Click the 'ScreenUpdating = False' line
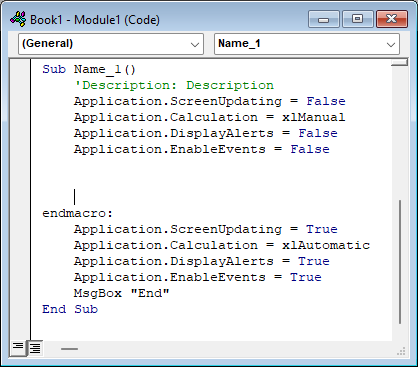 pyautogui.click(x=210, y=101)
